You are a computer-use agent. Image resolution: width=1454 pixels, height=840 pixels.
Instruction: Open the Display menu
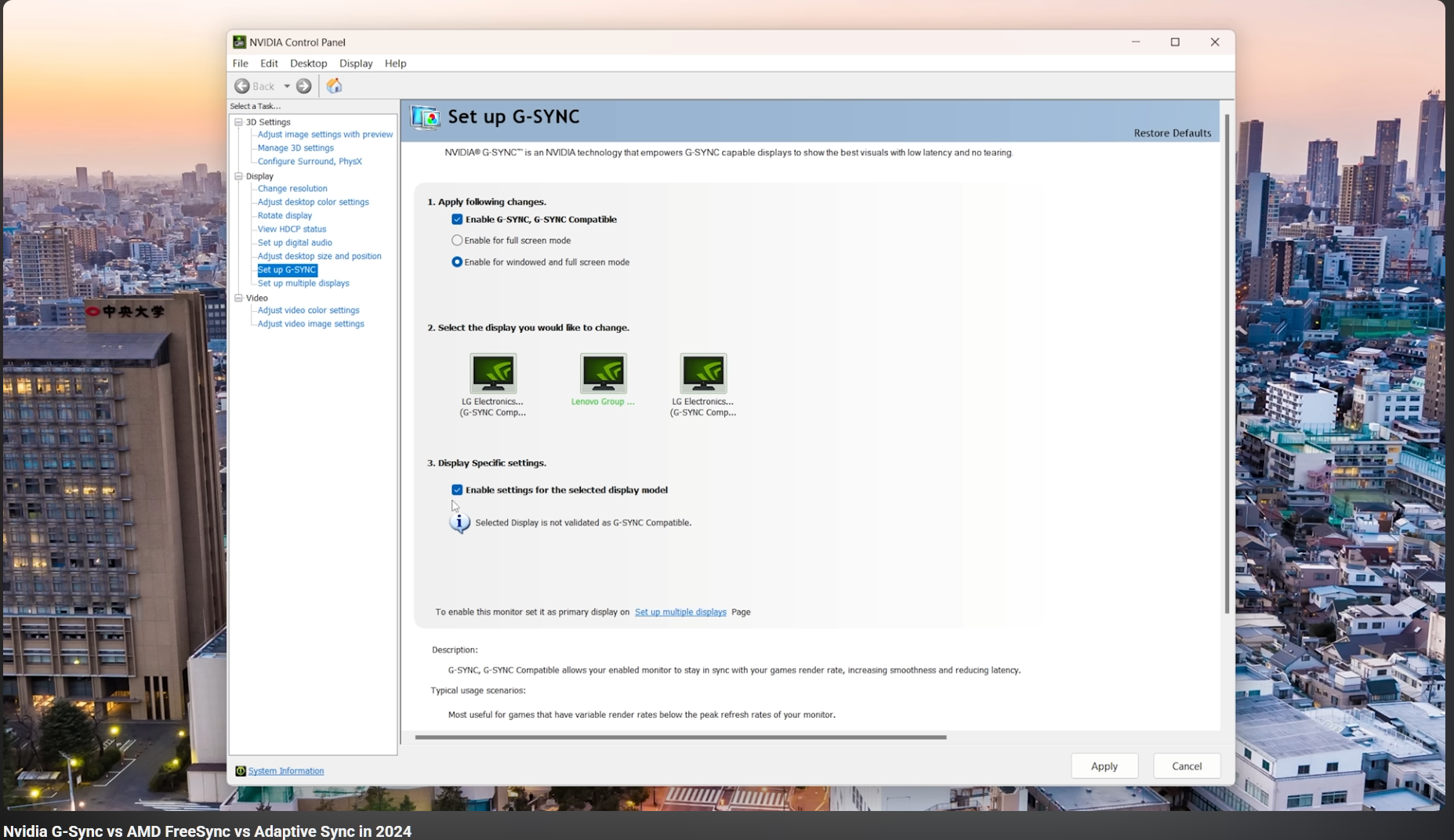tap(356, 63)
